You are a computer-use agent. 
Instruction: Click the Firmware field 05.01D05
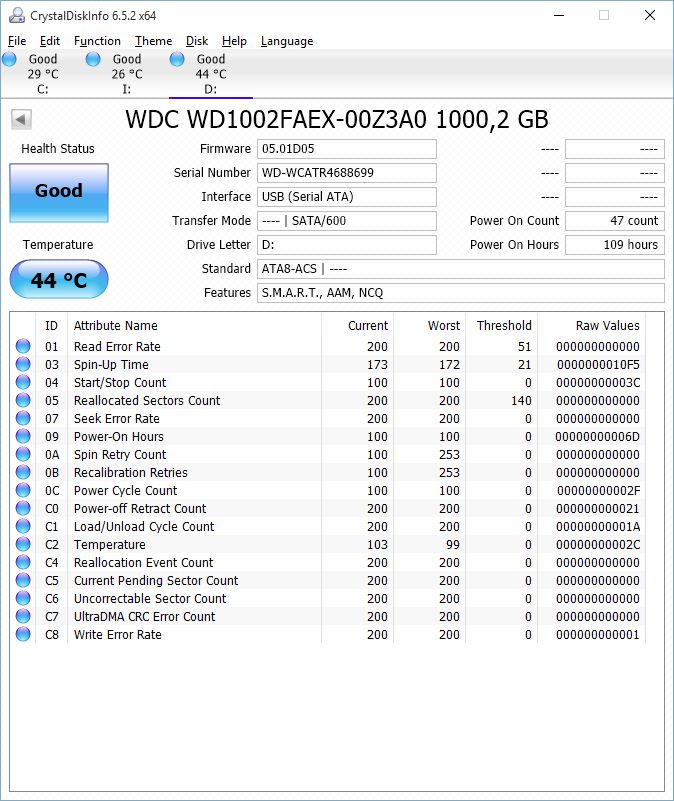pyautogui.click(x=346, y=149)
